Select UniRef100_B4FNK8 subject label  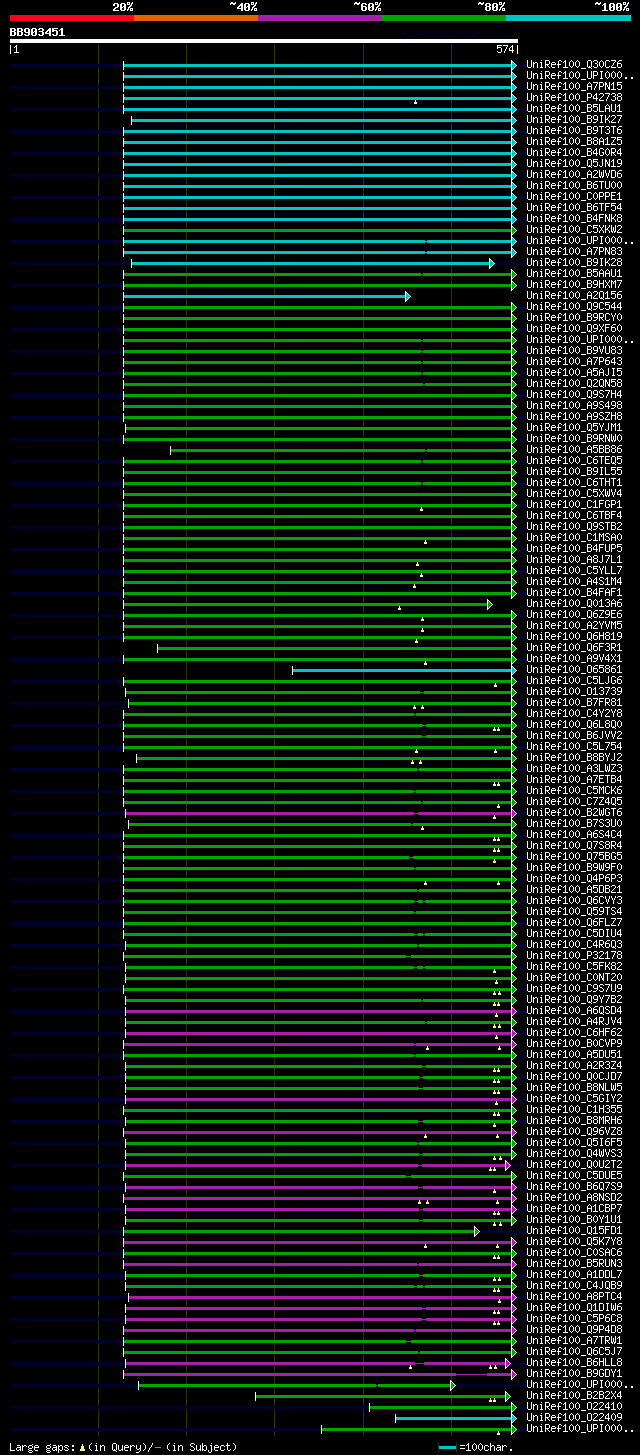point(574,218)
